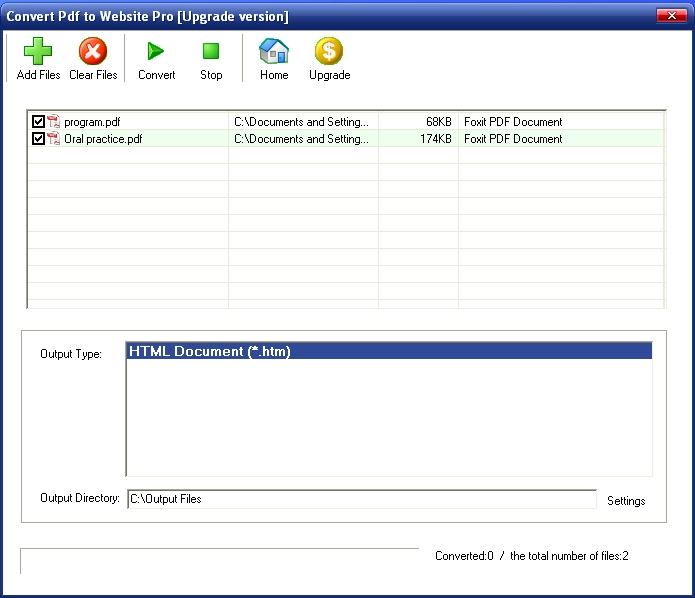Open the Home house icon

[274, 51]
